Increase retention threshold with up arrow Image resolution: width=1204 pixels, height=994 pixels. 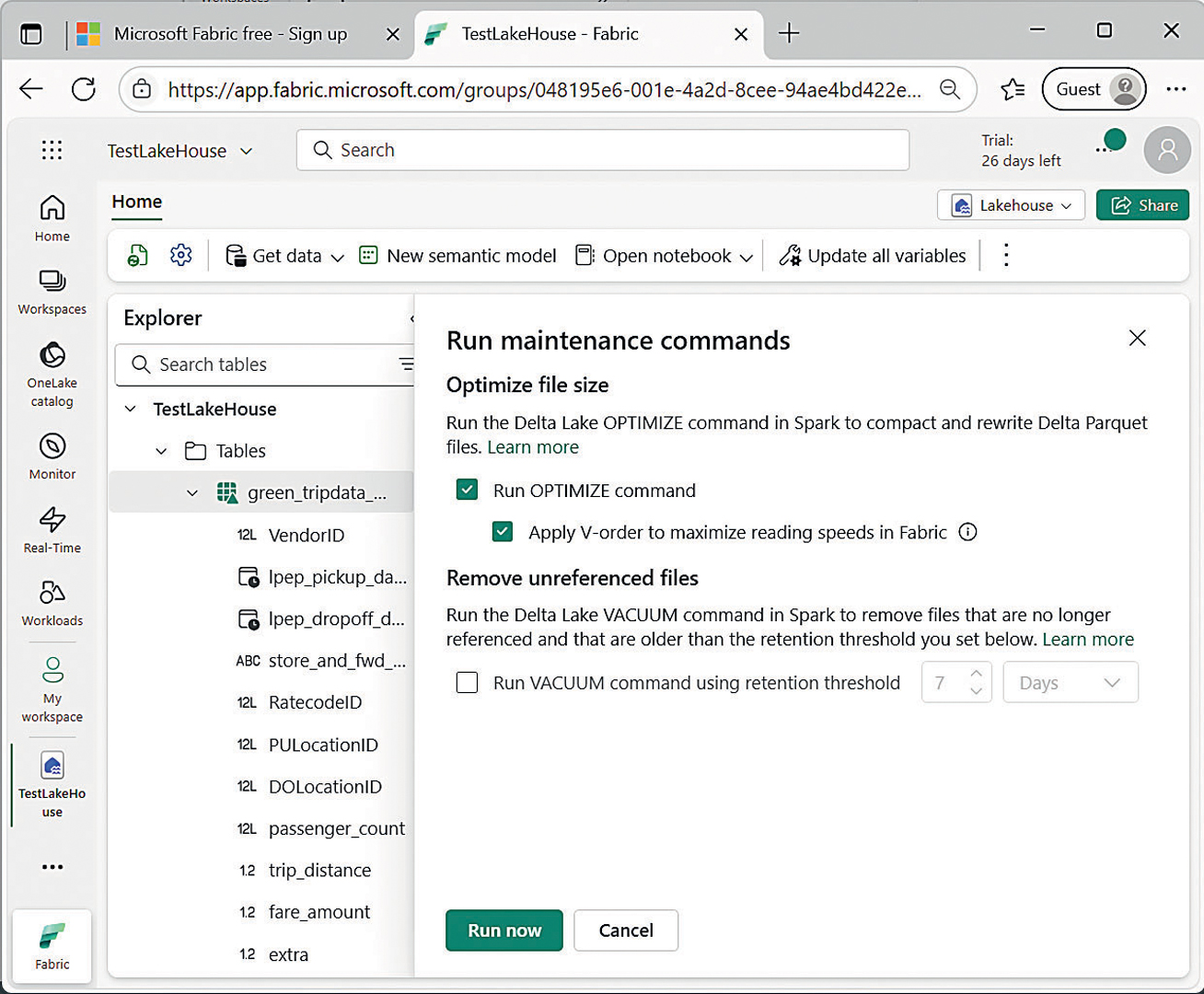click(x=976, y=674)
